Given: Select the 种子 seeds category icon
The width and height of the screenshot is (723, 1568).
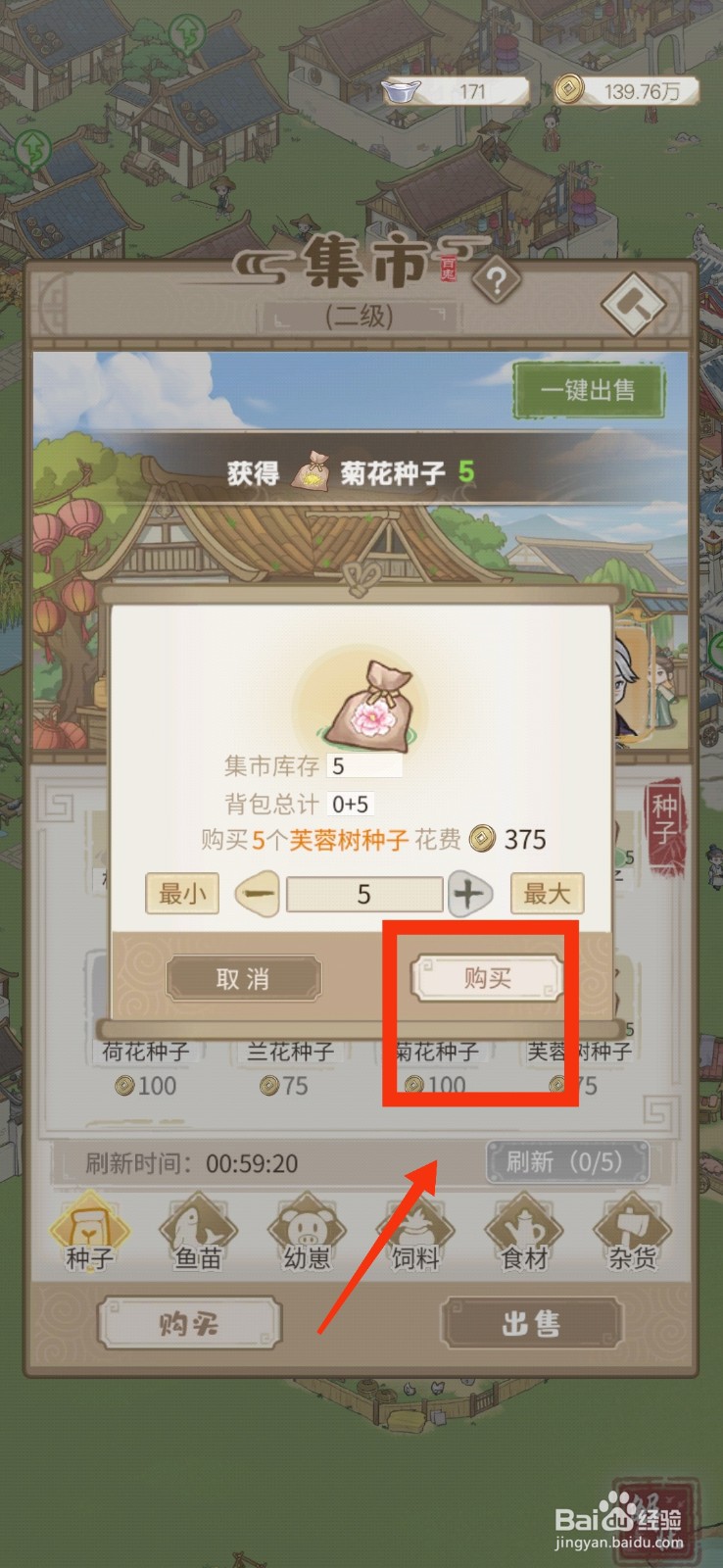Looking at the screenshot, I should click(89, 1231).
